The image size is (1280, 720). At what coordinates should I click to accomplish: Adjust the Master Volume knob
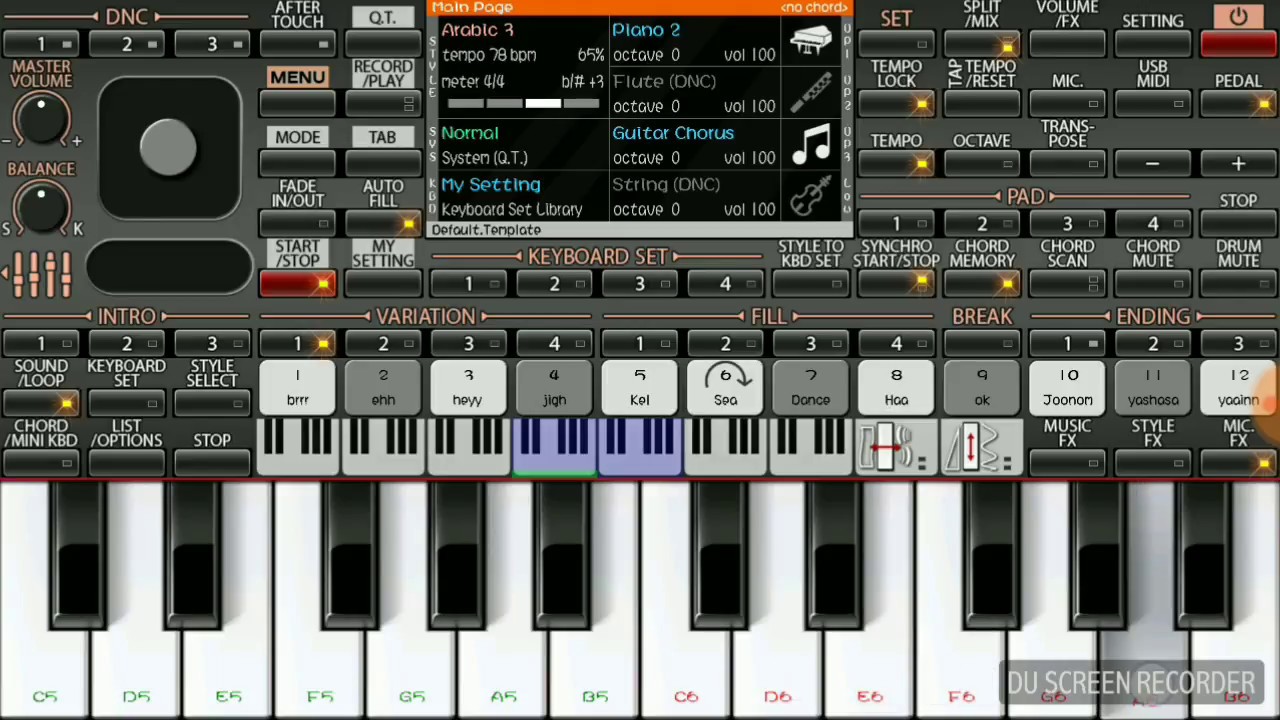(41, 119)
